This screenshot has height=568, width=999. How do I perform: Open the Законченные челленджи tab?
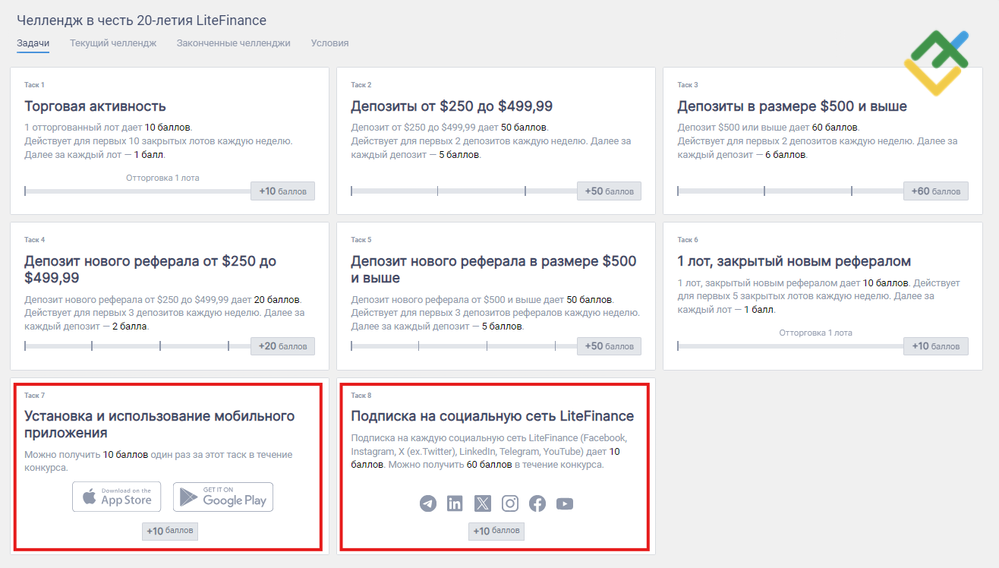(x=233, y=43)
